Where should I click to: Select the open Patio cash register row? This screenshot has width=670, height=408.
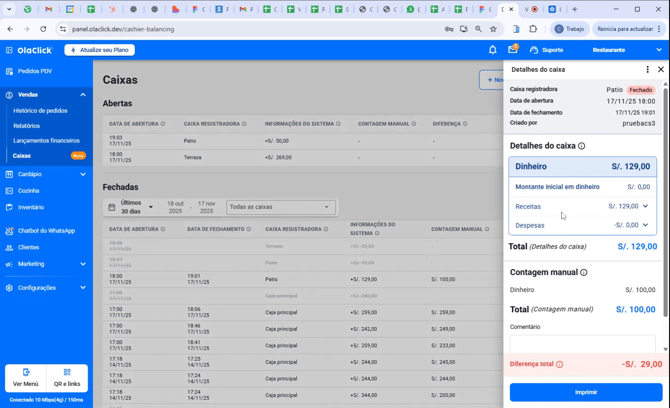[303, 141]
